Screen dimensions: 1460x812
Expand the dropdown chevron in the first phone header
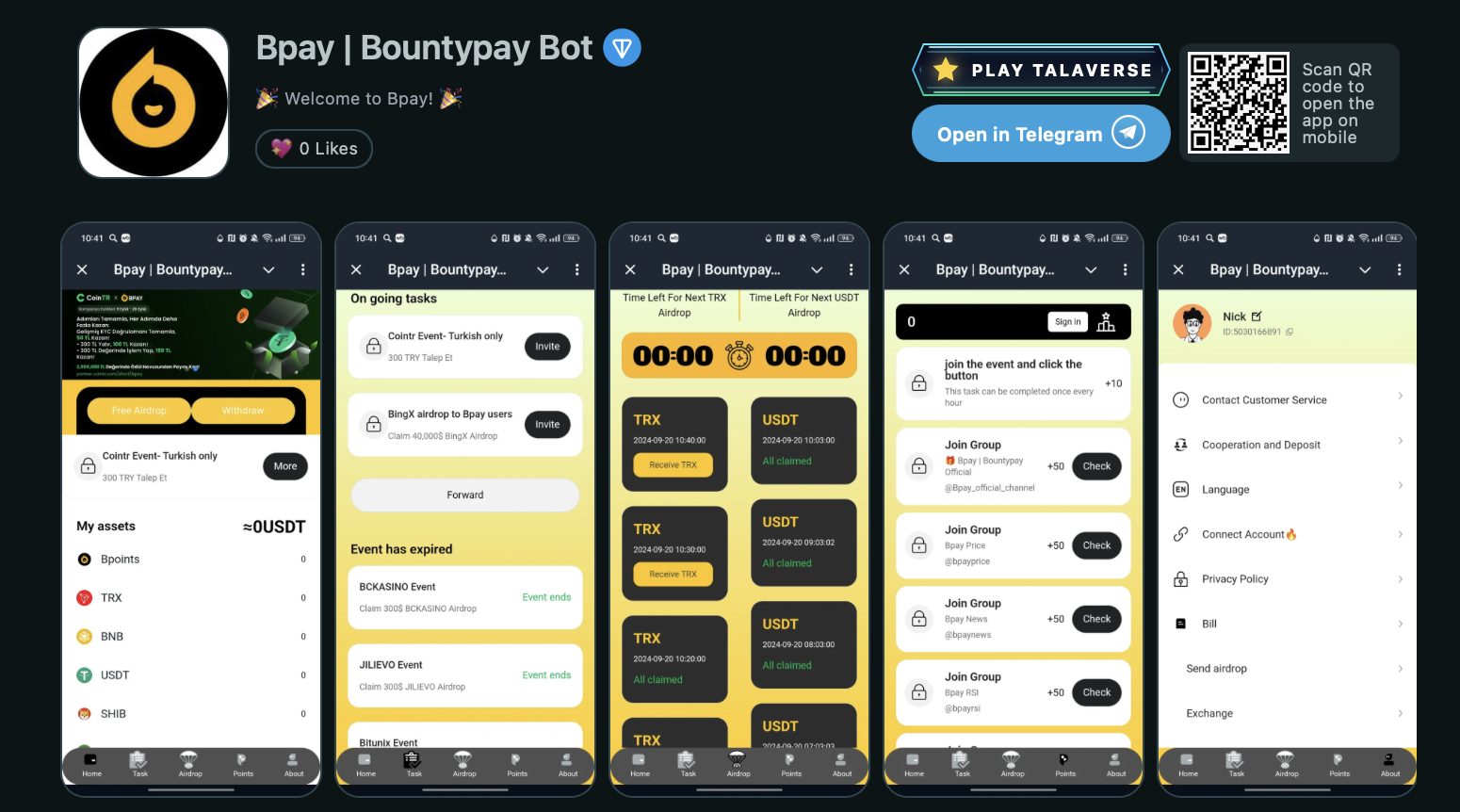coord(268,269)
